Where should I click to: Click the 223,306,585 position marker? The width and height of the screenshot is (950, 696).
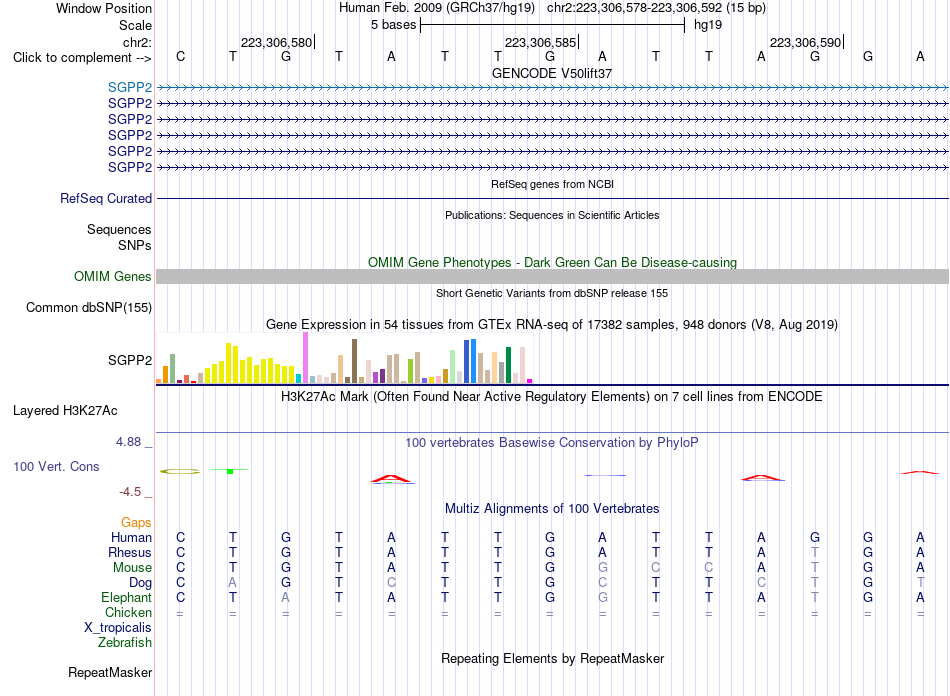pos(542,42)
